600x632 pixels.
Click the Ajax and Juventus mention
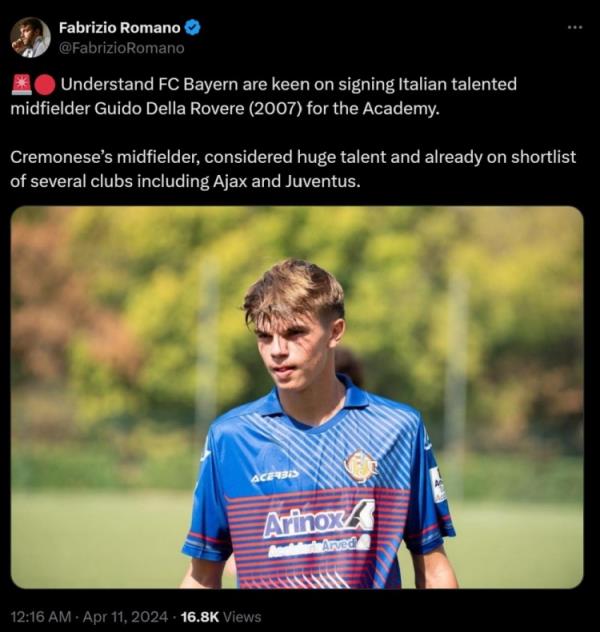[x=260, y=181]
